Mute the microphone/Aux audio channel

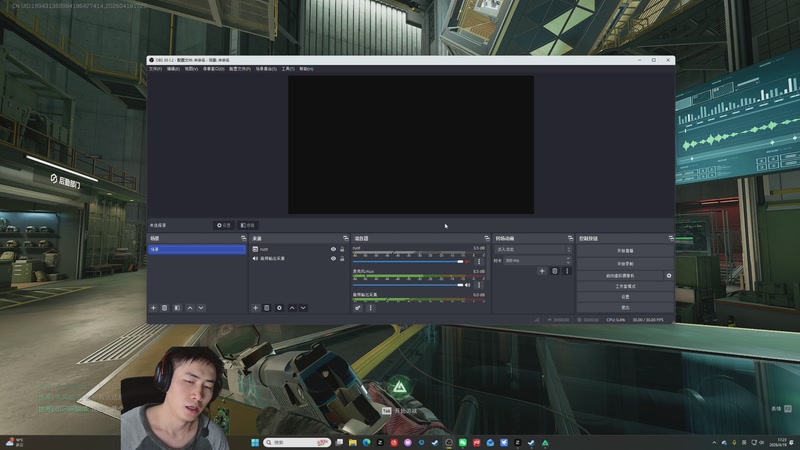[467, 284]
